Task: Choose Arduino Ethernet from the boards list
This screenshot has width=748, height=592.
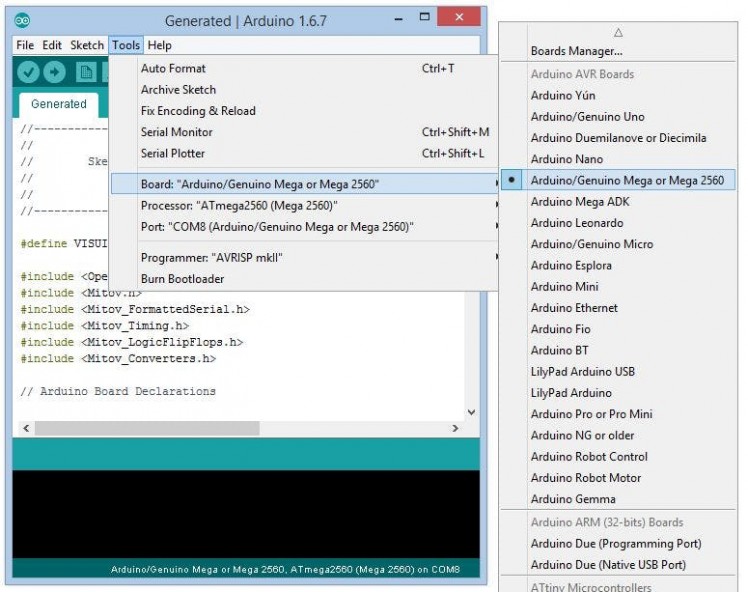Action: (x=618, y=308)
